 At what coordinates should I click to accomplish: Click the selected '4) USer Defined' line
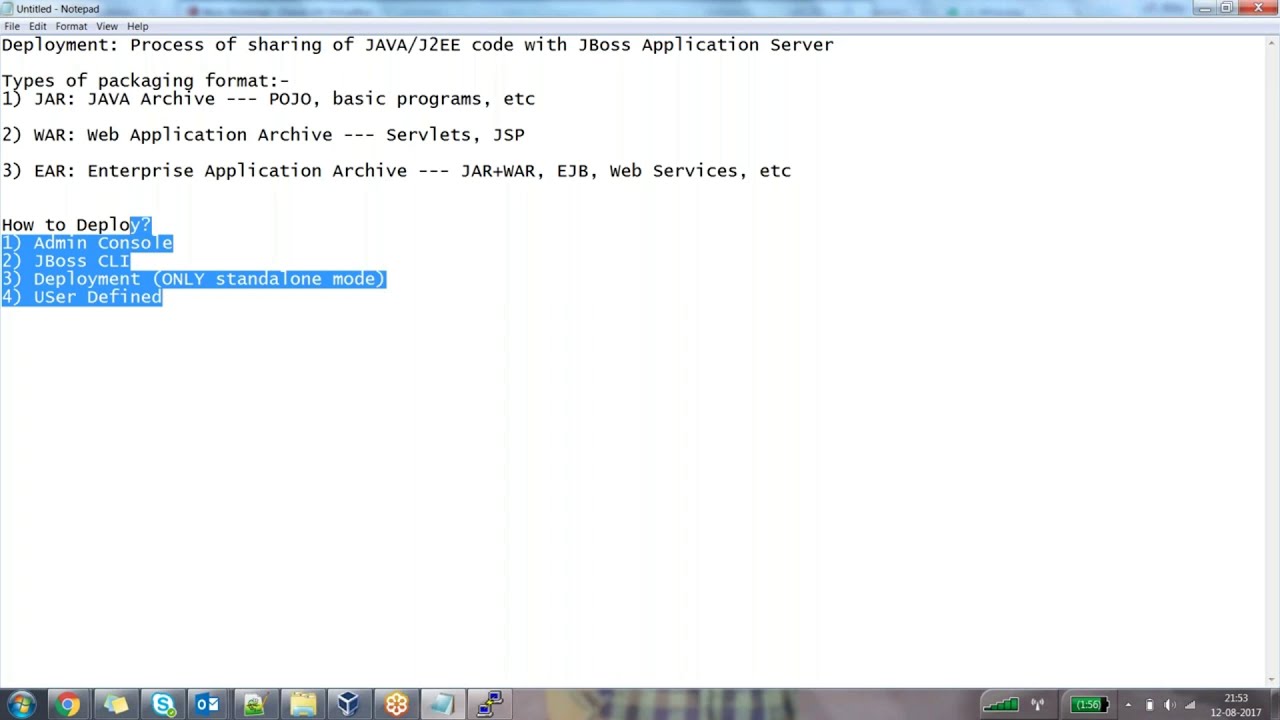(x=81, y=297)
